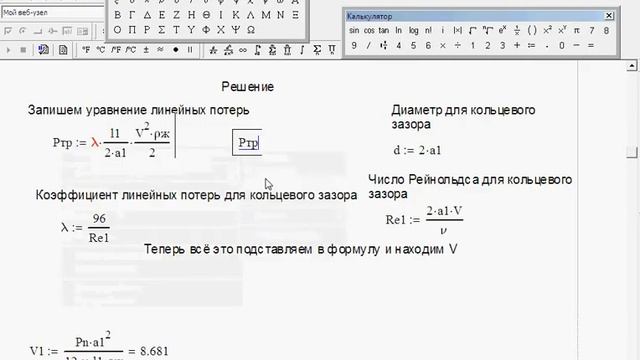The image size is (640, 360).
Task: Click the °F temperature unit button
Action: pyautogui.click(x=86, y=50)
